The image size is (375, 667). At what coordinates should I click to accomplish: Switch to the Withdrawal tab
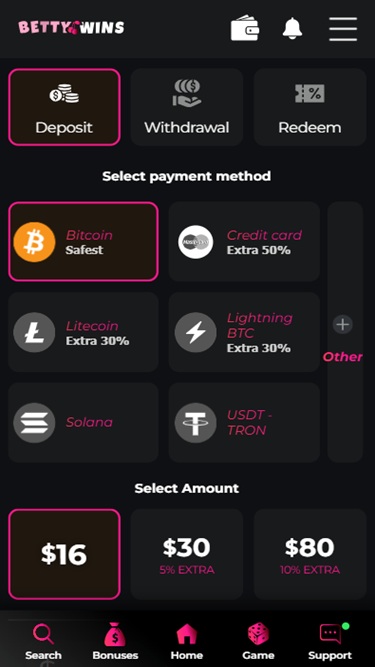pyautogui.click(x=187, y=107)
